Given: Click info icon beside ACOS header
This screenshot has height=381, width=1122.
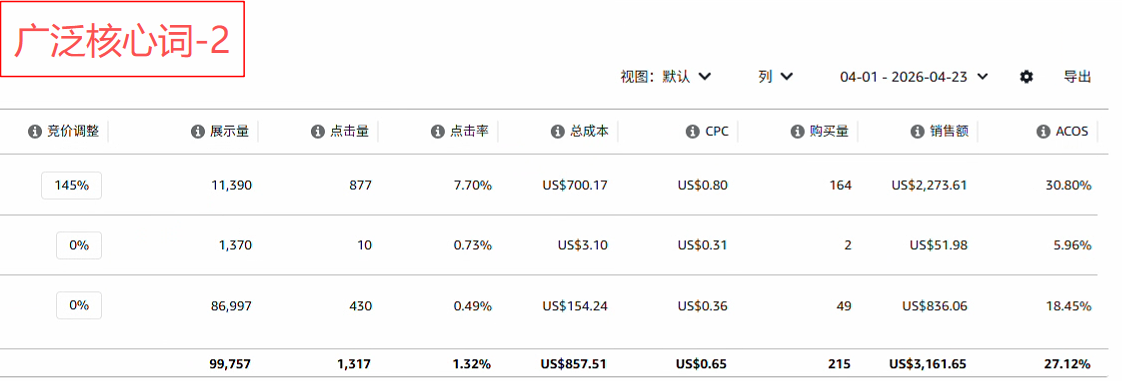Looking at the screenshot, I should coord(1043,132).
